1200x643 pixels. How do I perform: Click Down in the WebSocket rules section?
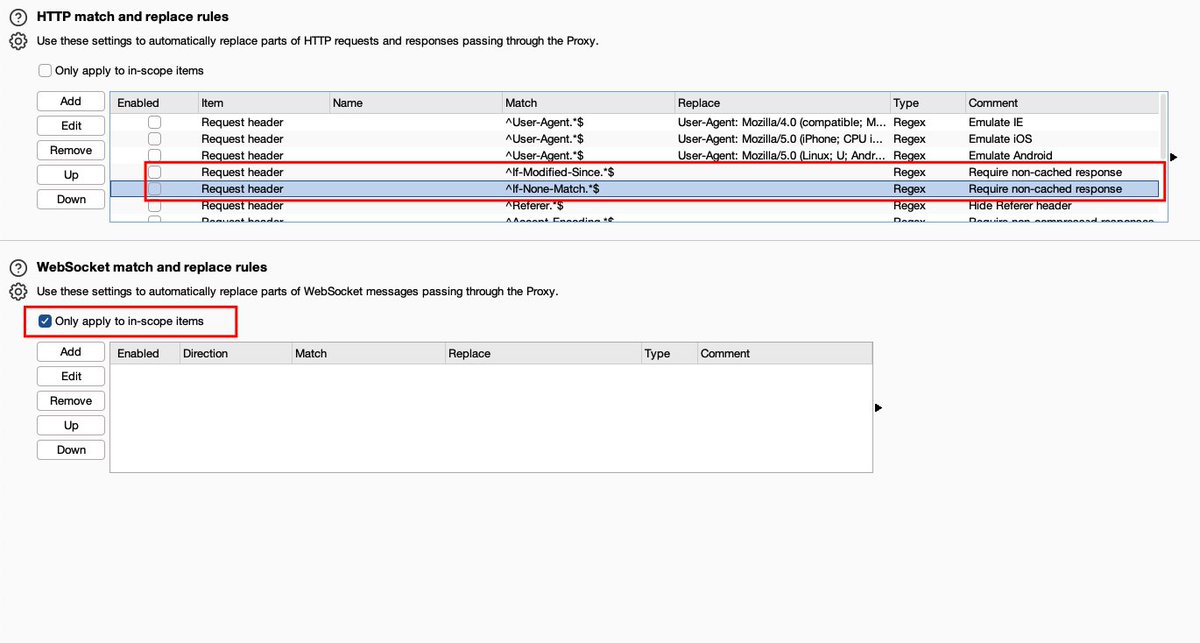(71, 450)
